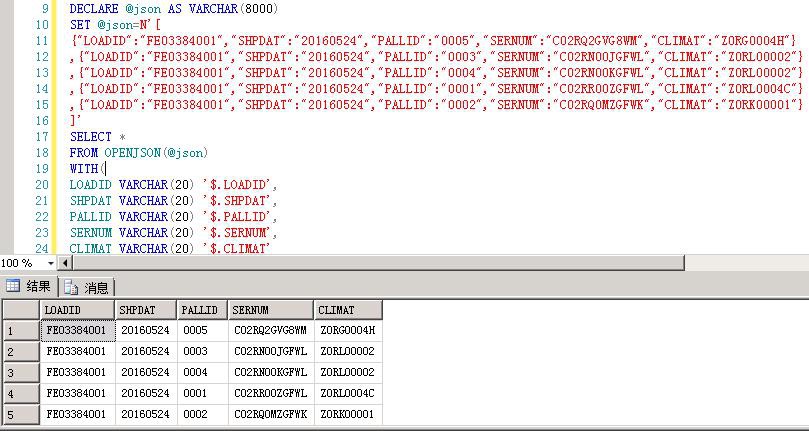Select result row 3 header
The image size is (809, 431).
coord(20,372)
